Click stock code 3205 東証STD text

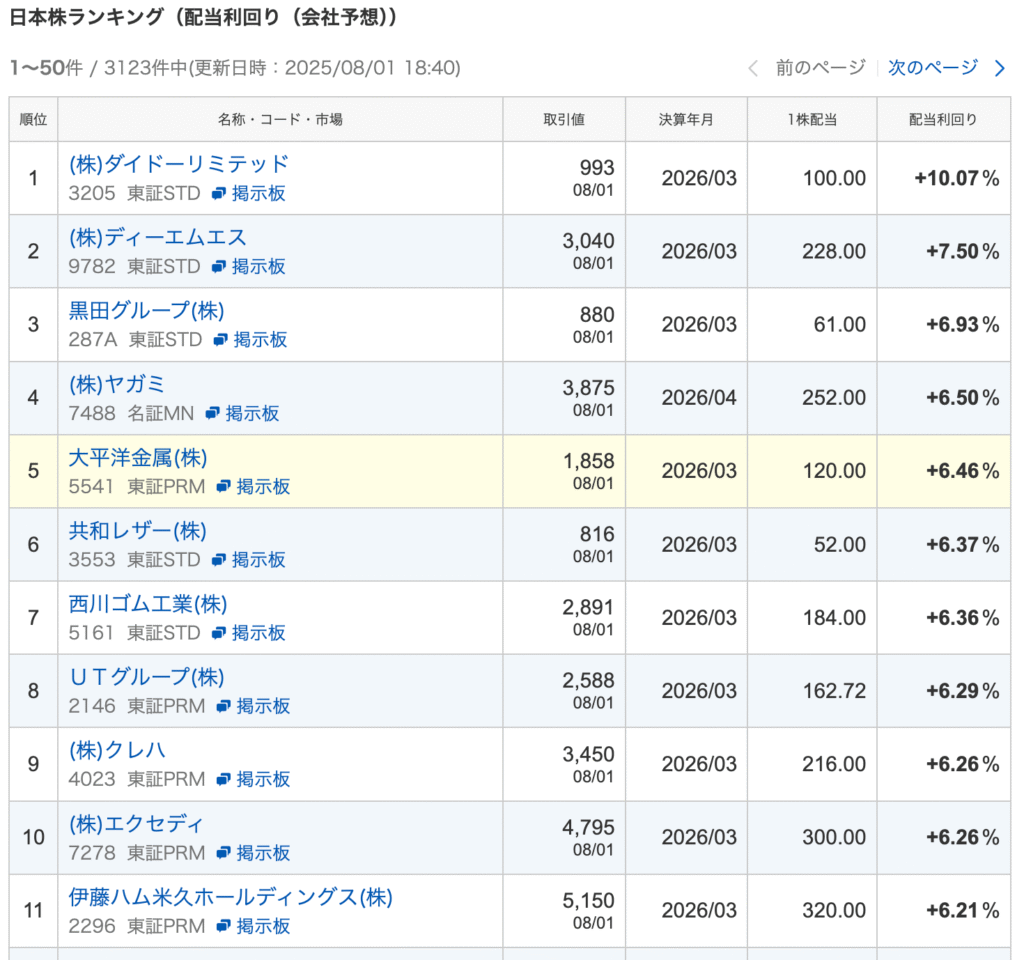[x=135, y=193]
